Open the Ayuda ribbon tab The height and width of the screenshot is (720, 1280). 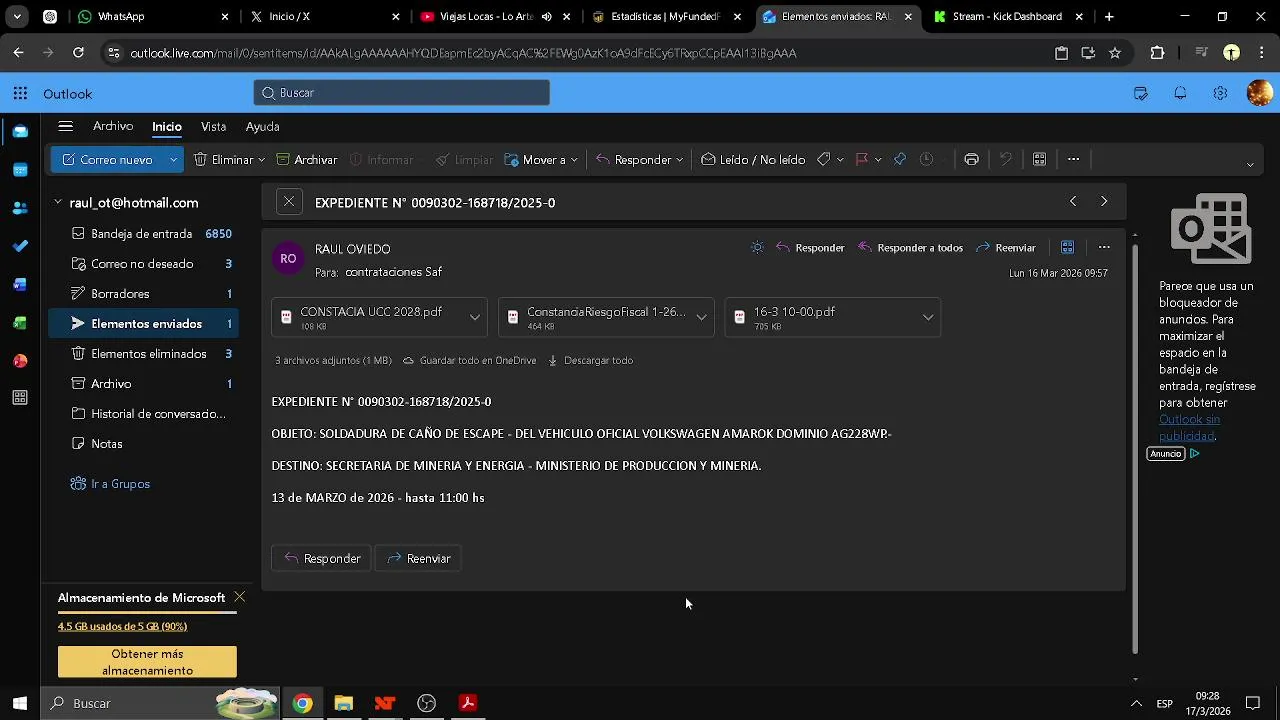coord(263,127)
